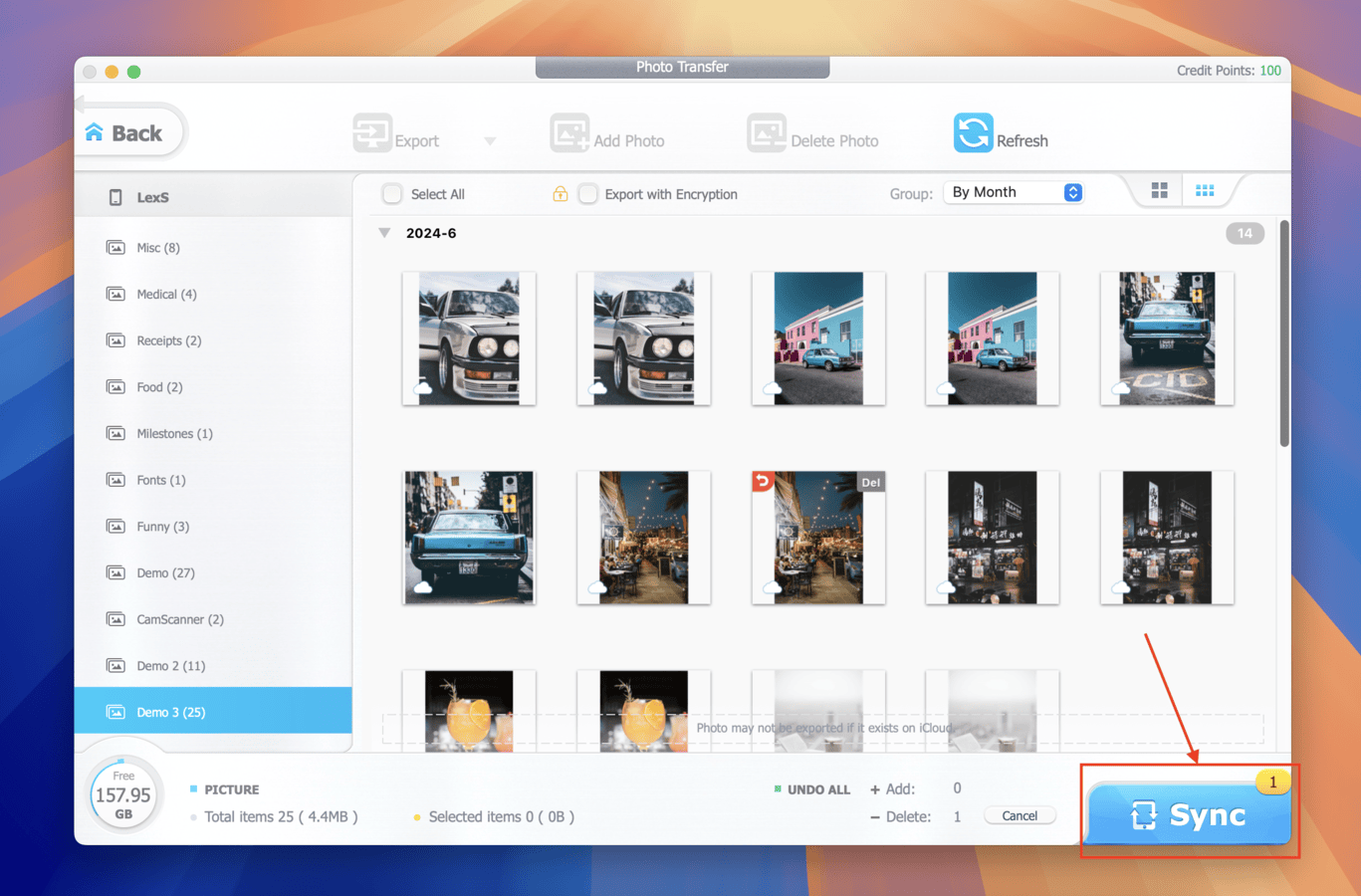Click the PICTURE label
The height and width of the screenshot is (896, 1361).
click(231, 789)
